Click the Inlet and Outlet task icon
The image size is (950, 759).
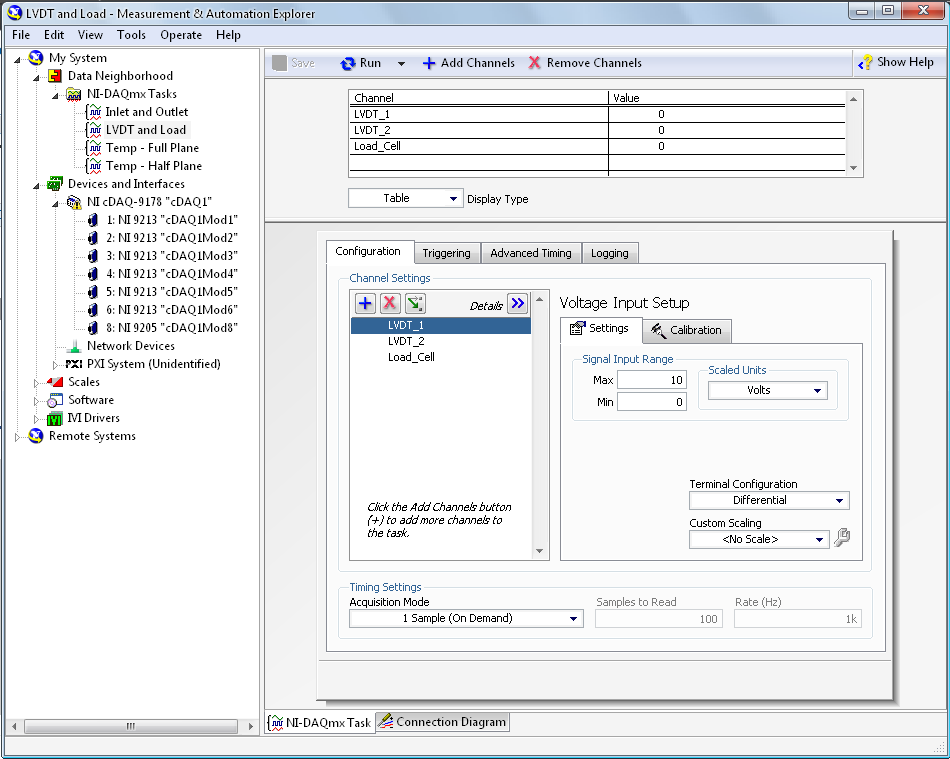click(94, 112)
